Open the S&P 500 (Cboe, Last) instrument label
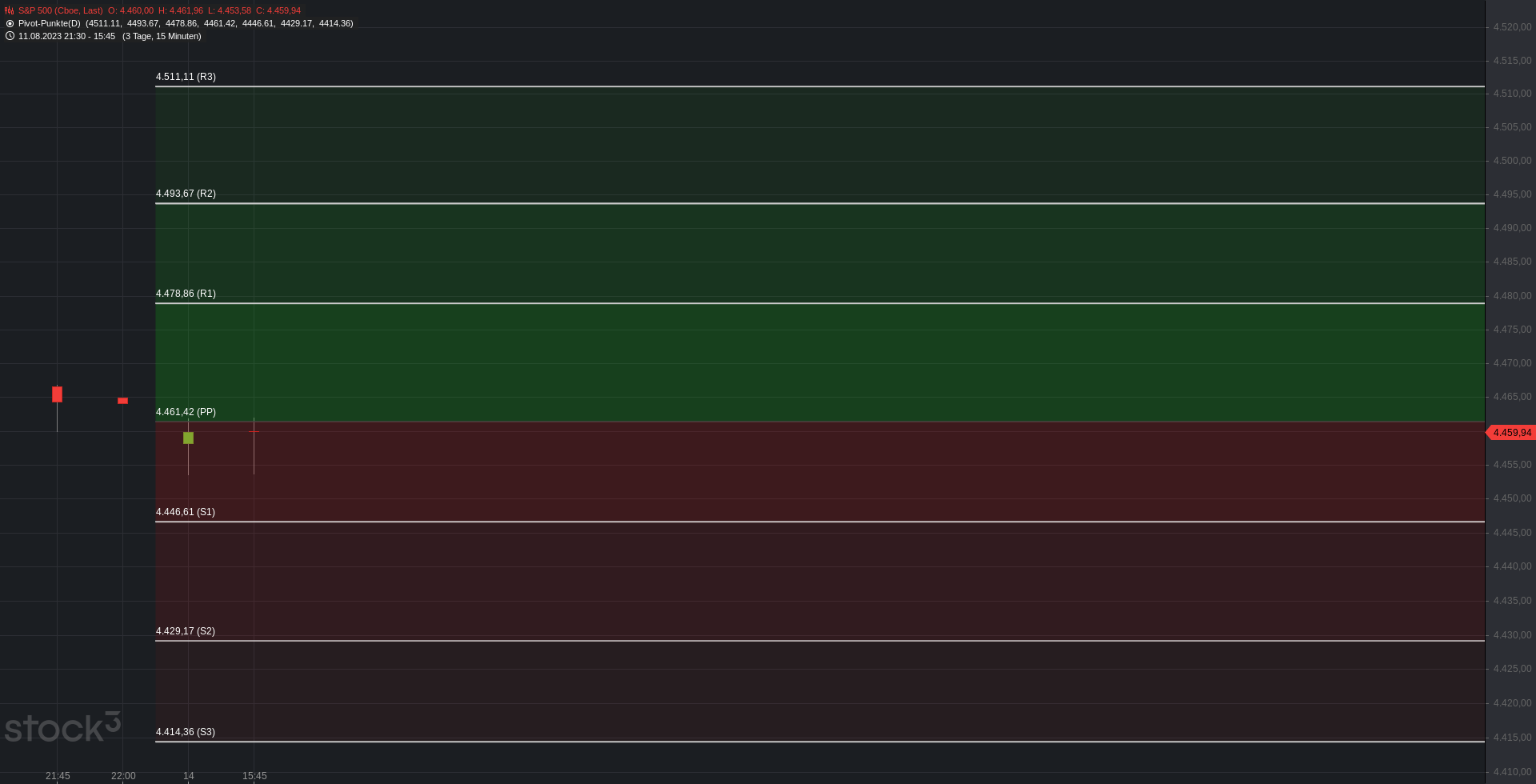The width and height of the screenshot is (1536, 784). click(x=60, y=10)
